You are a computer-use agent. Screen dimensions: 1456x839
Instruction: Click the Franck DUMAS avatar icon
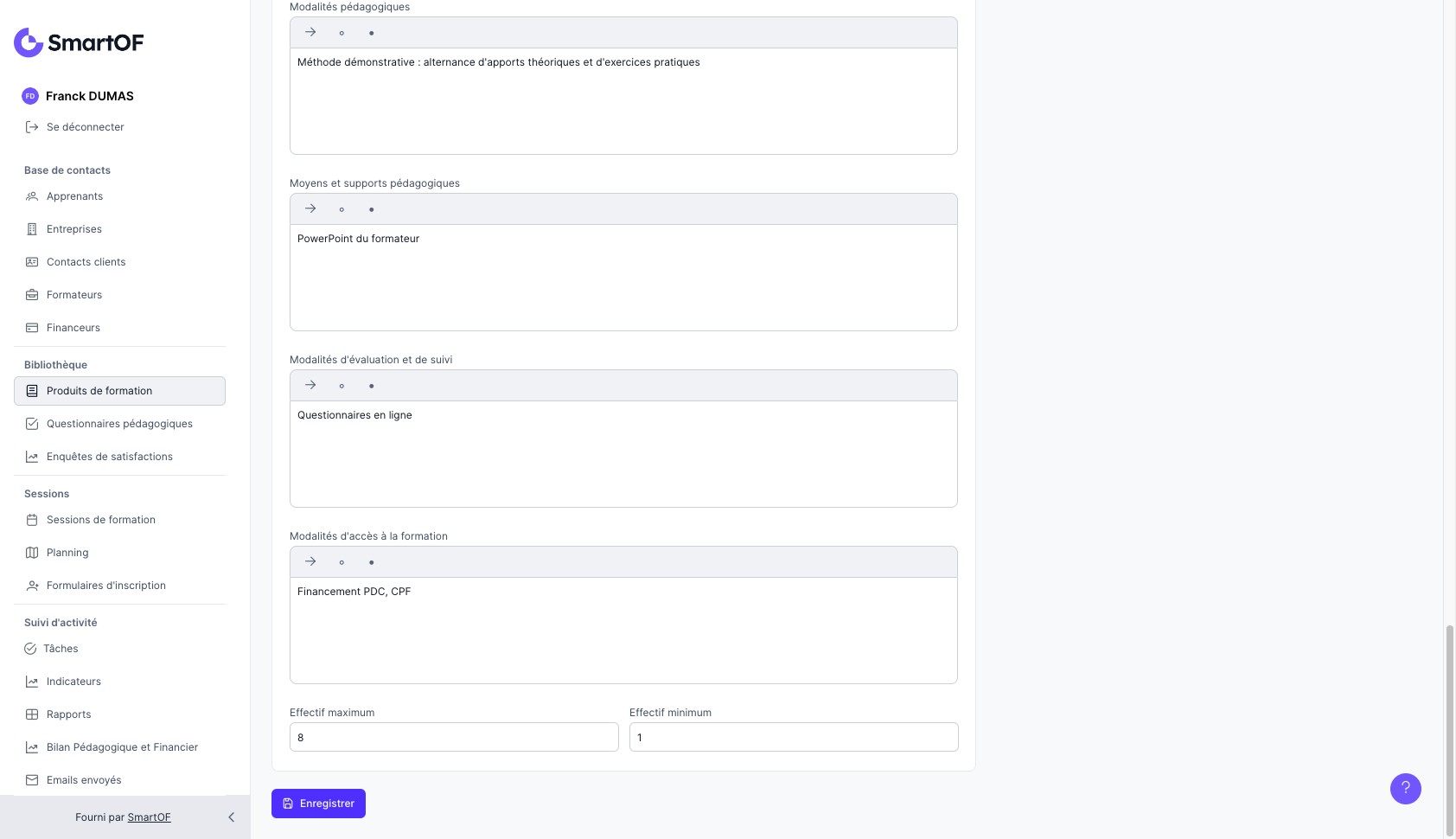pos(30,96)
